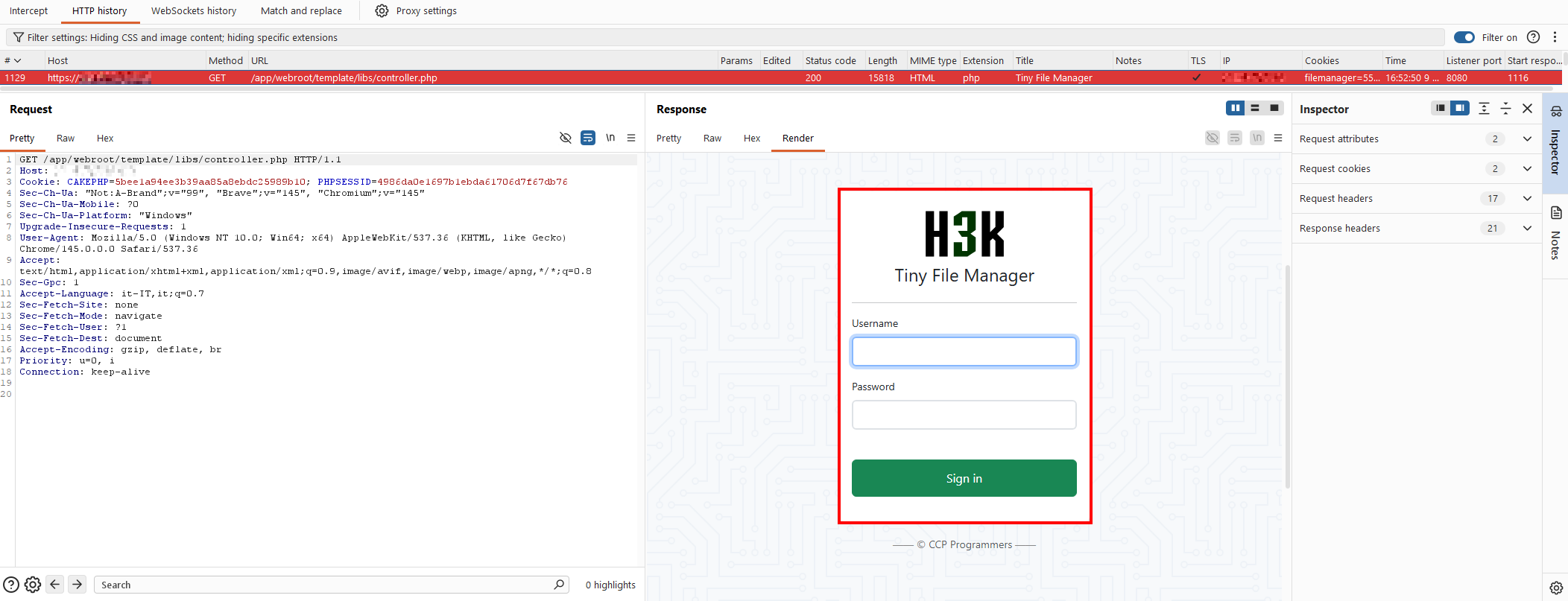The image size is (1568, 601).
Task: Close the Inspector panel
Action: [x=1527, y=109]
